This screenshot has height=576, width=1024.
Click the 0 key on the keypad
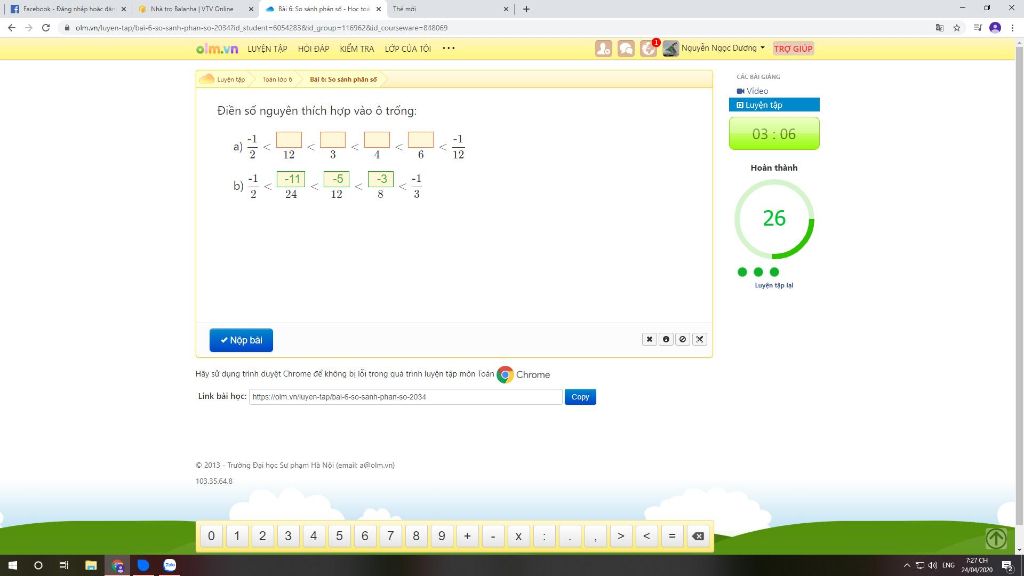coord(212,536)
